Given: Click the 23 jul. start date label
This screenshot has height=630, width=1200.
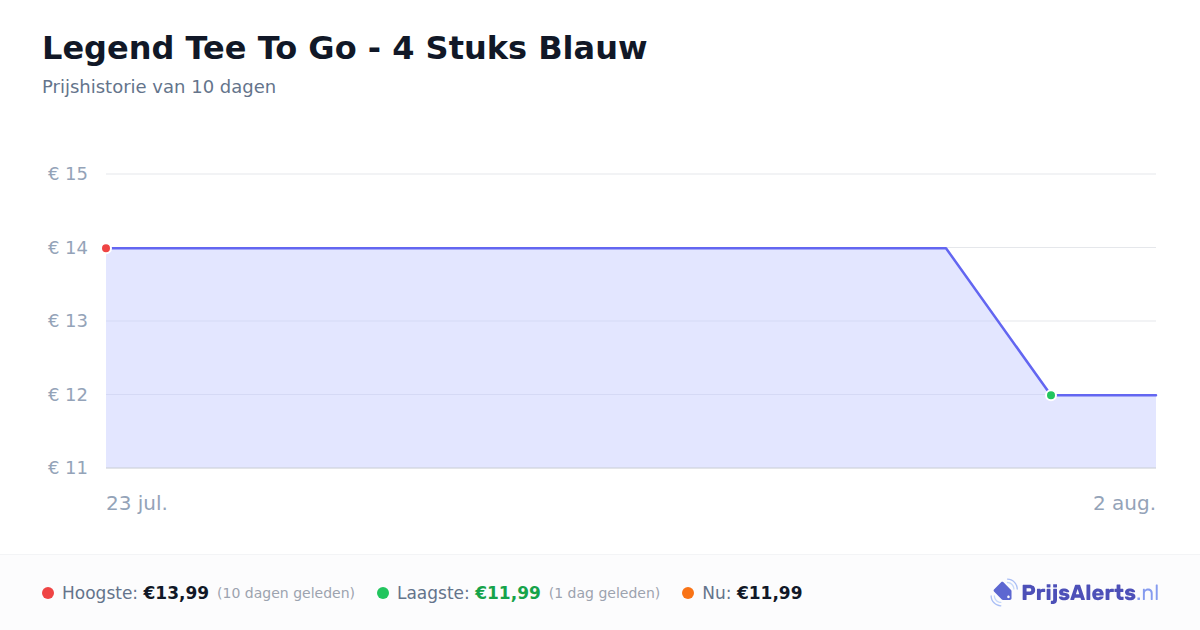Looking at the screenshot, I should coord(137,503).
